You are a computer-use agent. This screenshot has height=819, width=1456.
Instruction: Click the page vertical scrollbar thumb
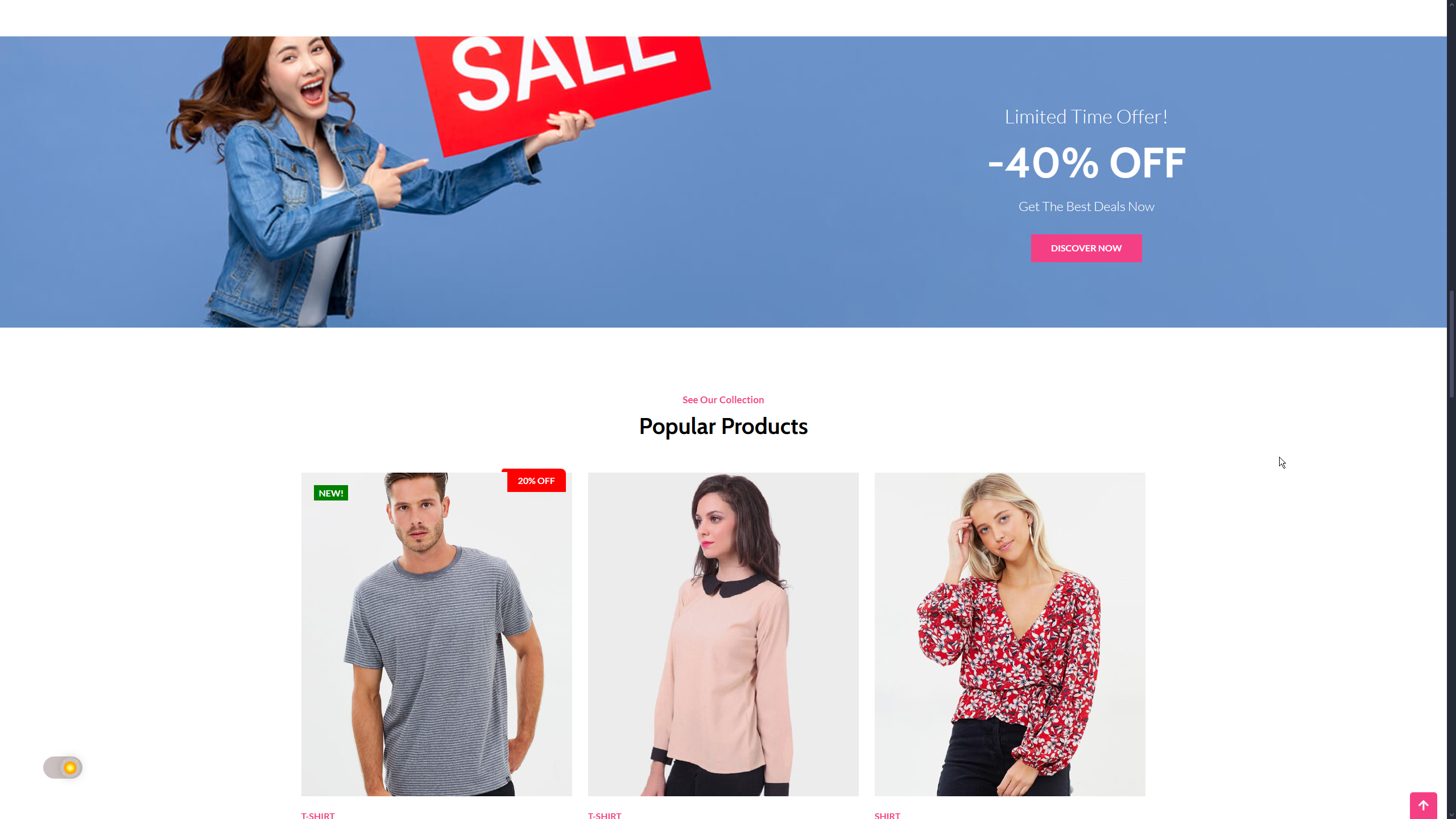pos(1451,344)
